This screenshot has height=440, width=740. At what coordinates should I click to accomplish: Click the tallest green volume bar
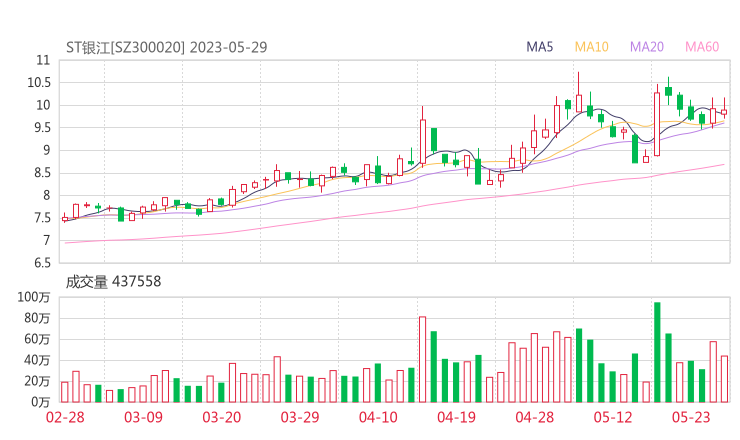coord(657,352)
